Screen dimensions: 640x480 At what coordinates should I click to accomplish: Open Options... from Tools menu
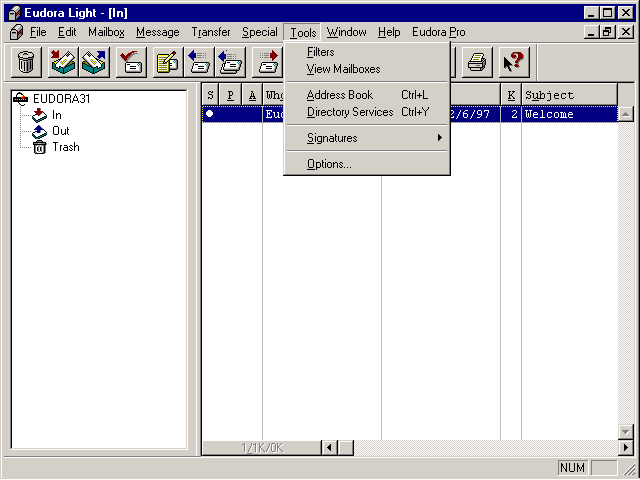coord(367,164)
